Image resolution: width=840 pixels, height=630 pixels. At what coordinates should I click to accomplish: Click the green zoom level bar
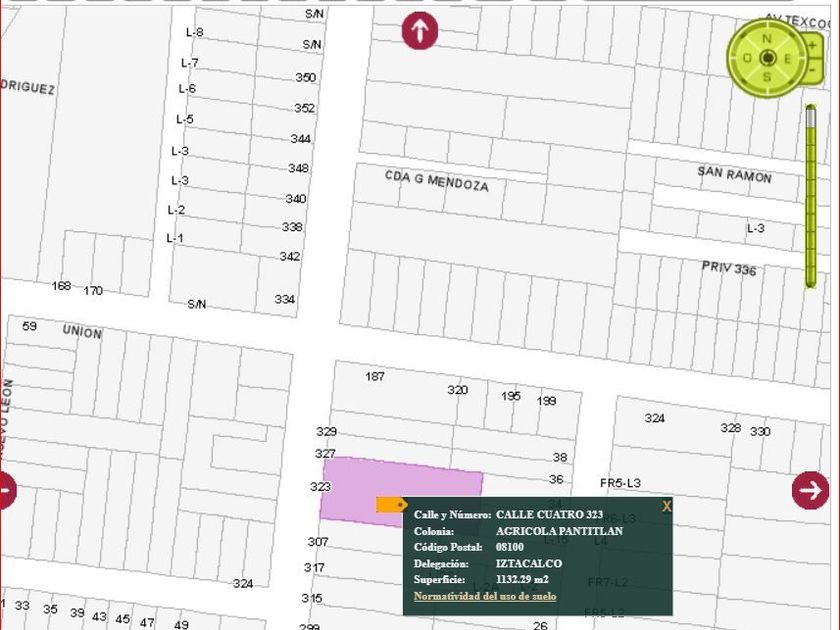(x=811, y=206)
